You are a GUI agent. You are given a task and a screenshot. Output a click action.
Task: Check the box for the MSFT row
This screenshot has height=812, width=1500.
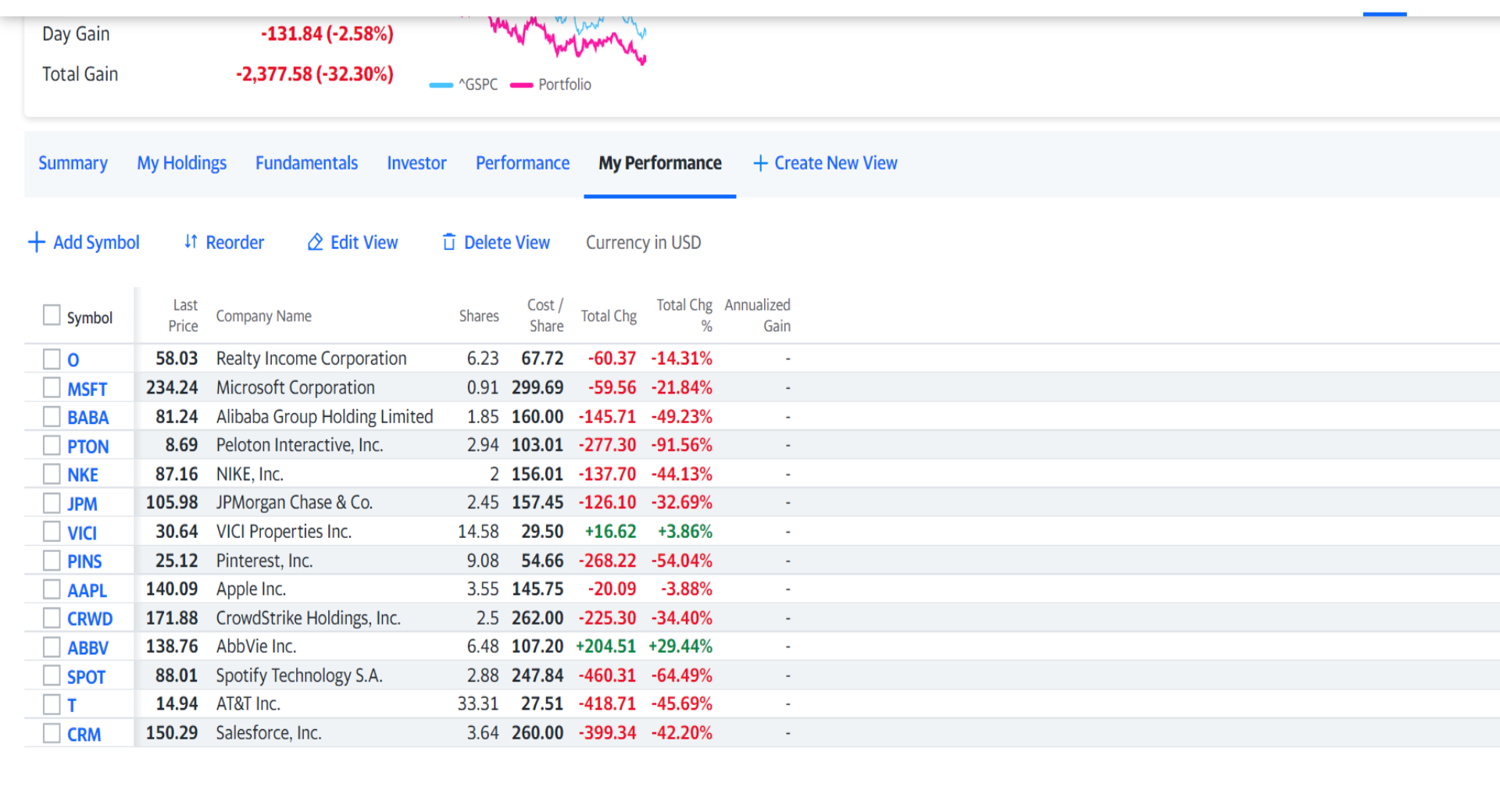(x=52, y=387)
